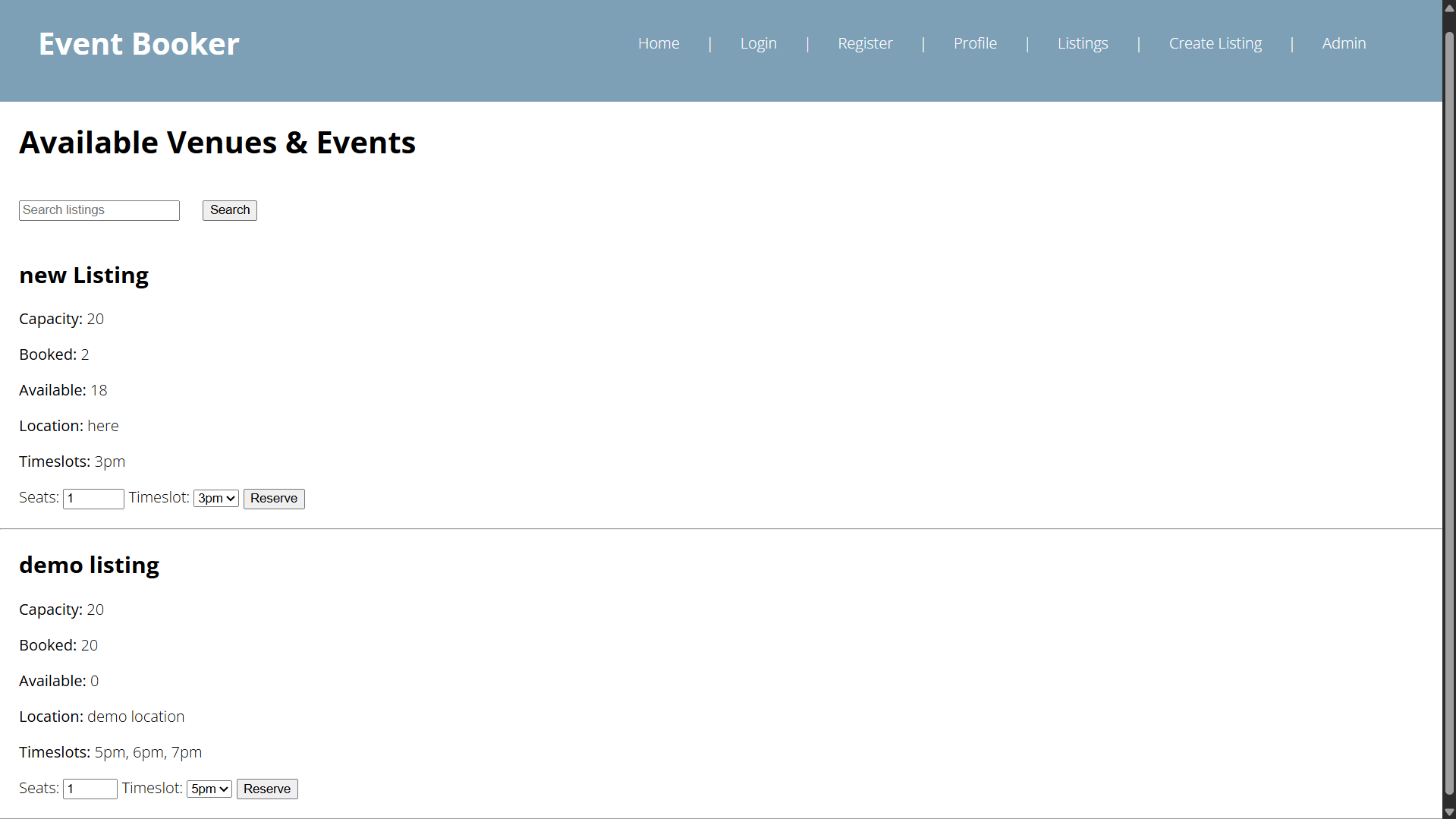Click Reserve for demo listing

tap(266, 789)
